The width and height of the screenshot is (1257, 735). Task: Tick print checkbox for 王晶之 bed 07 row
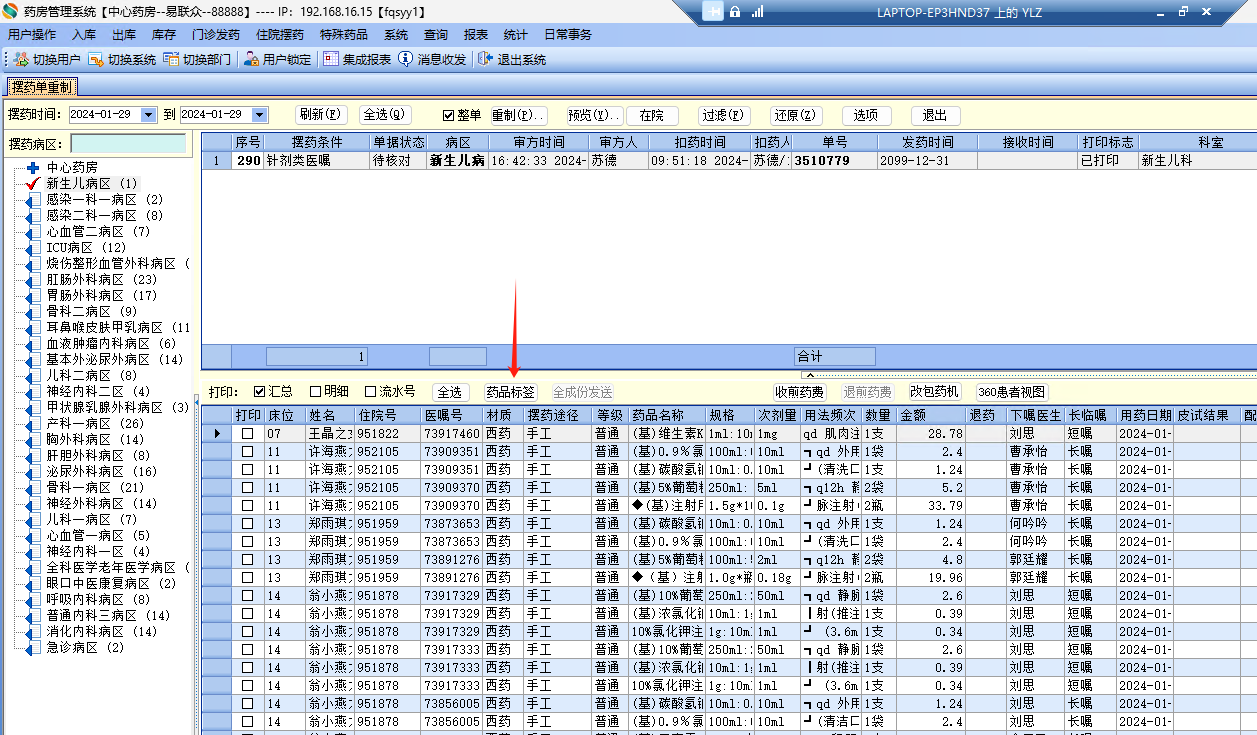coord(247,434)
